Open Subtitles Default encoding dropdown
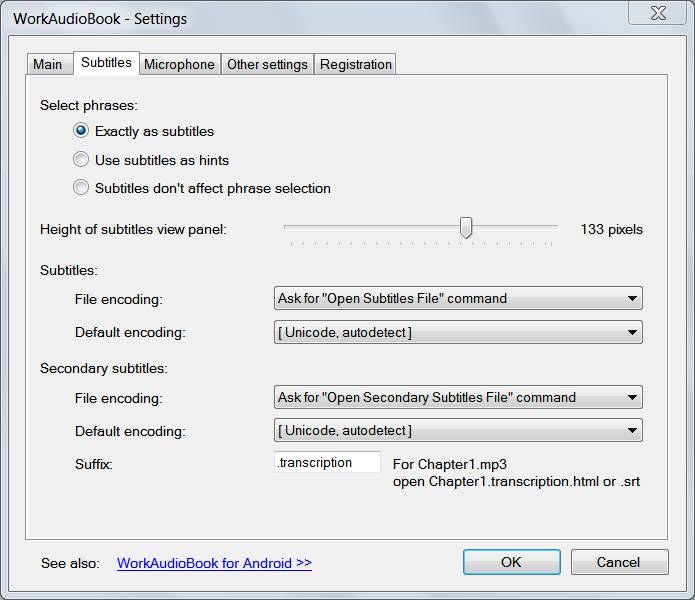 (458, 332)
